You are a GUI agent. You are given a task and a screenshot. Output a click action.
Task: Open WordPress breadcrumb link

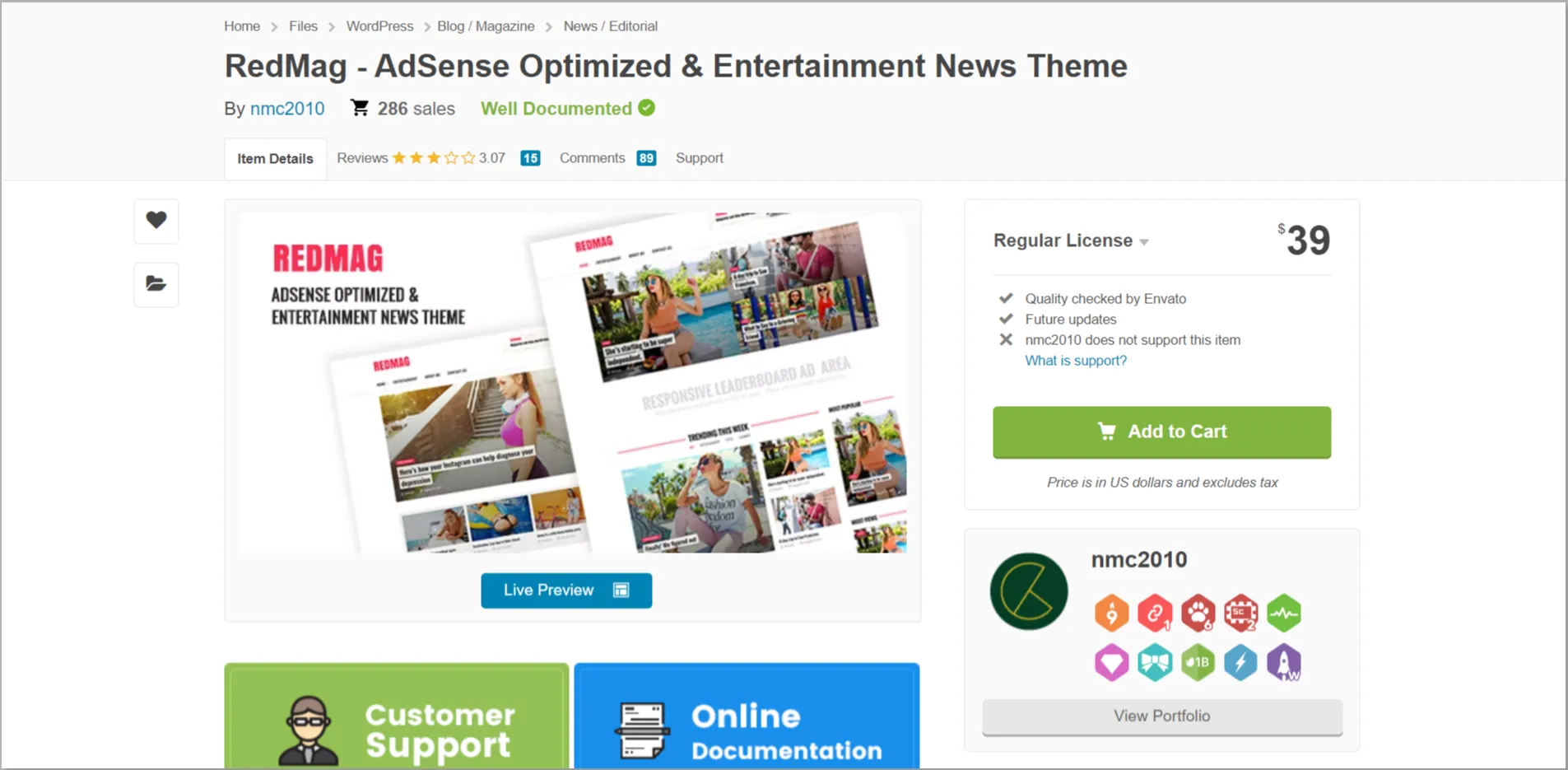coord(379,26)
